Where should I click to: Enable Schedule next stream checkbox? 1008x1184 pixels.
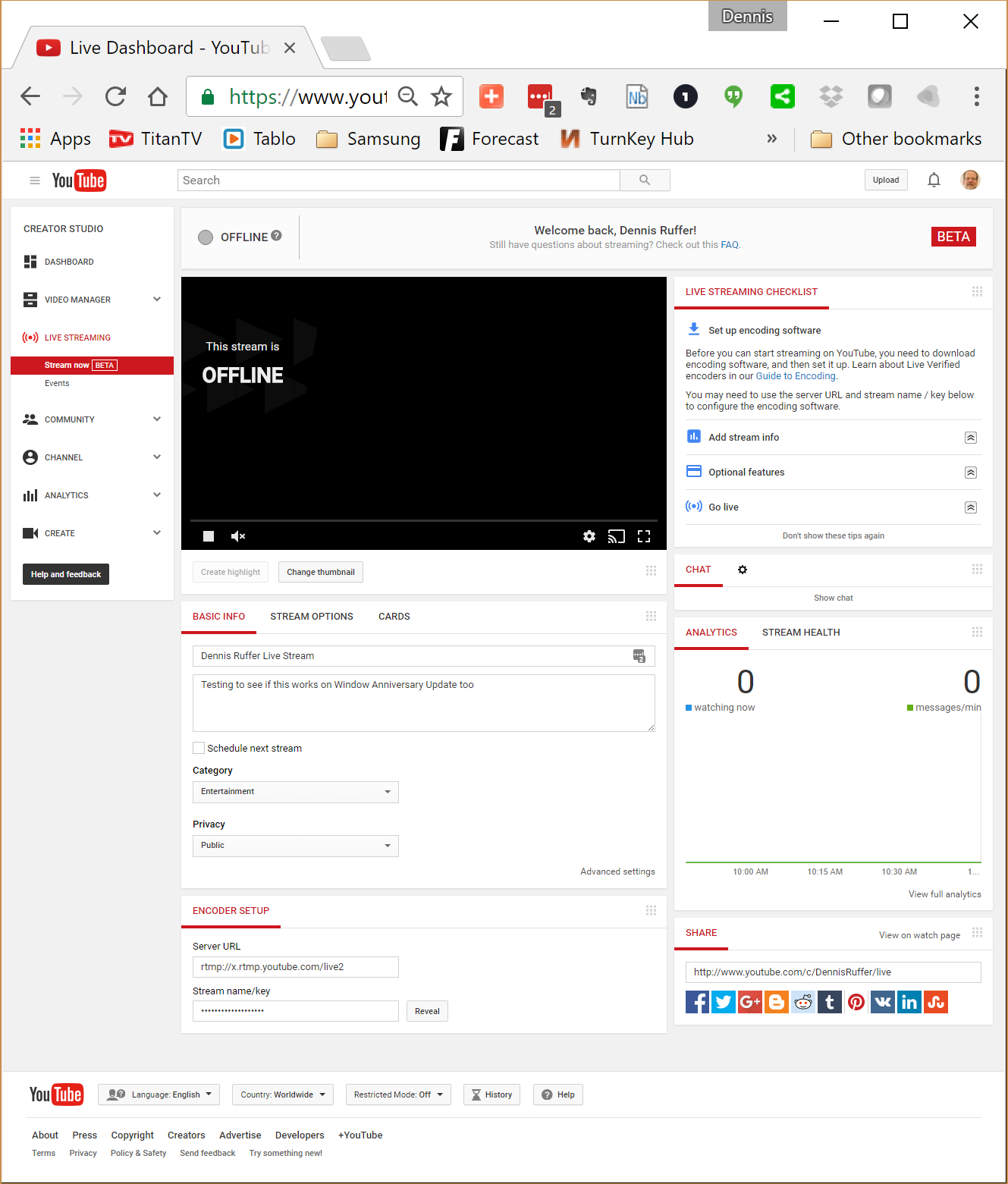[199, 748]
